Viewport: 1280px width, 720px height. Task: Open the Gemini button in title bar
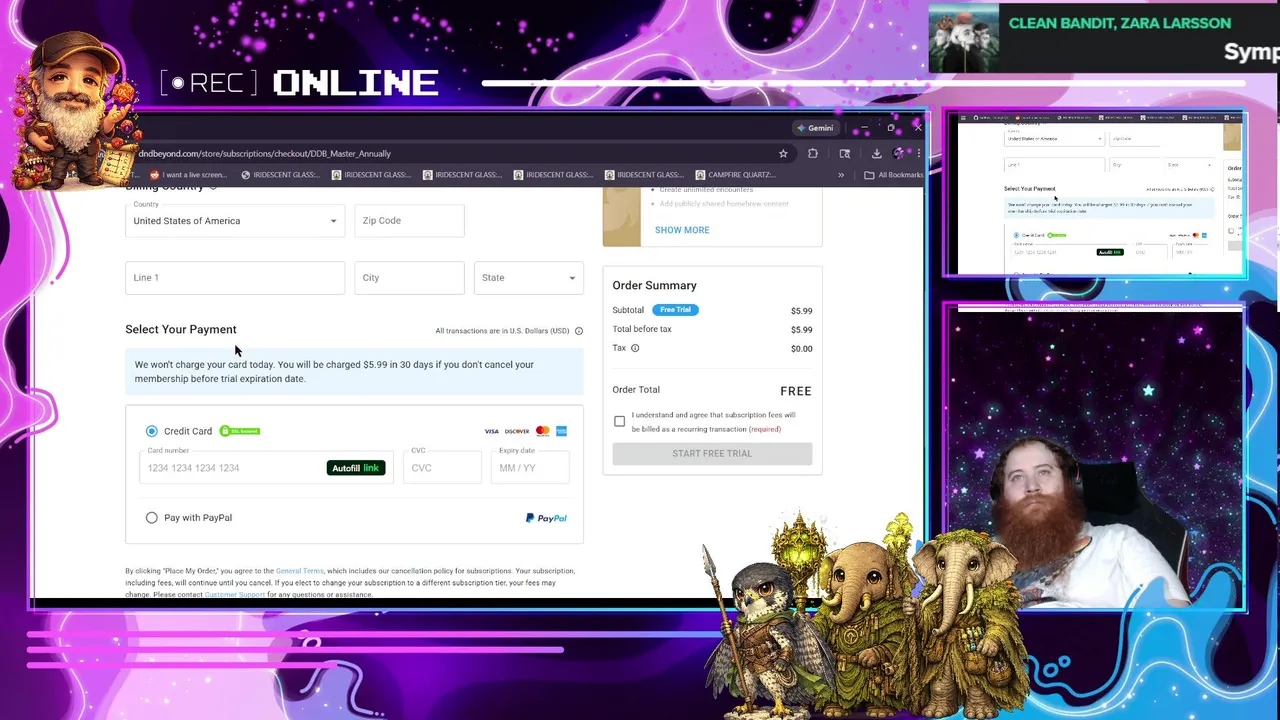pos(814,128)
